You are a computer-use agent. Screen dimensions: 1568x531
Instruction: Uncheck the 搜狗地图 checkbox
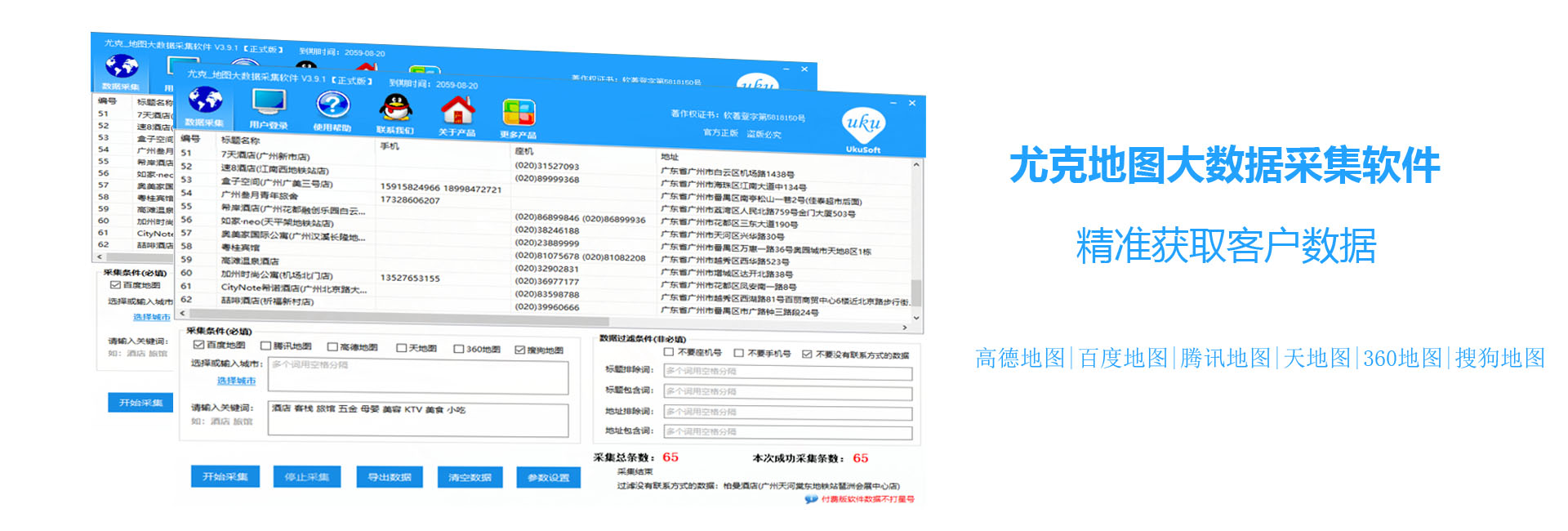(519, 350)
